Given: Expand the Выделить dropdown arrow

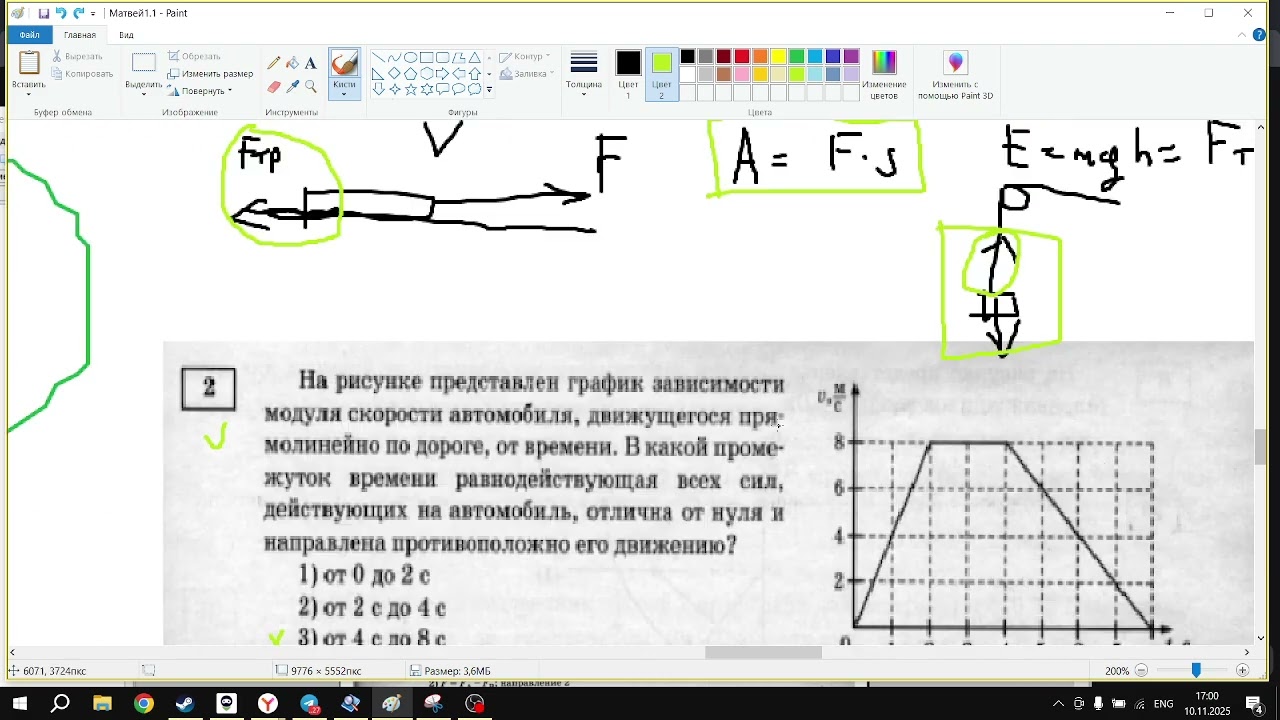Looking at the screenshot, I should click(144, 95).
